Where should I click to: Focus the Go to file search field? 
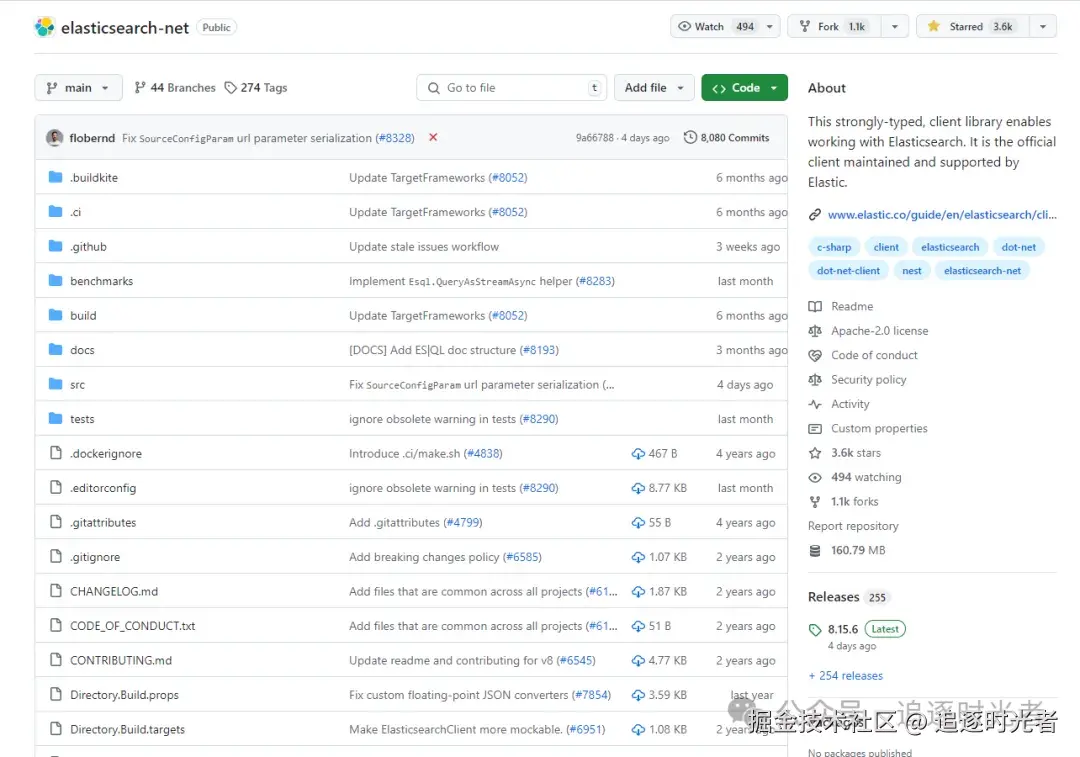(x=511, y=87)
